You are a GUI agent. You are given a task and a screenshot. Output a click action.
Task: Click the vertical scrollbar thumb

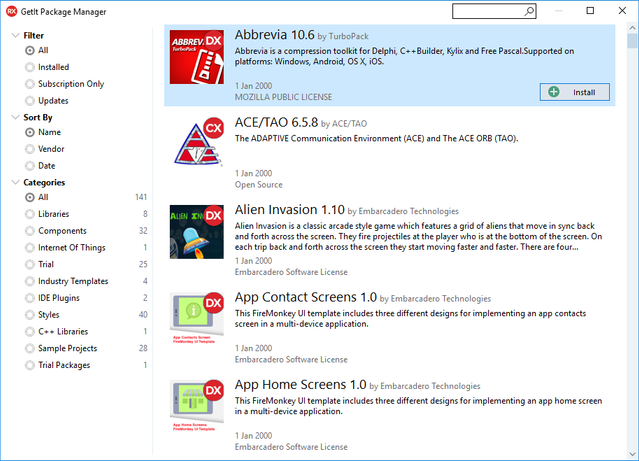[x=632, y=42]
